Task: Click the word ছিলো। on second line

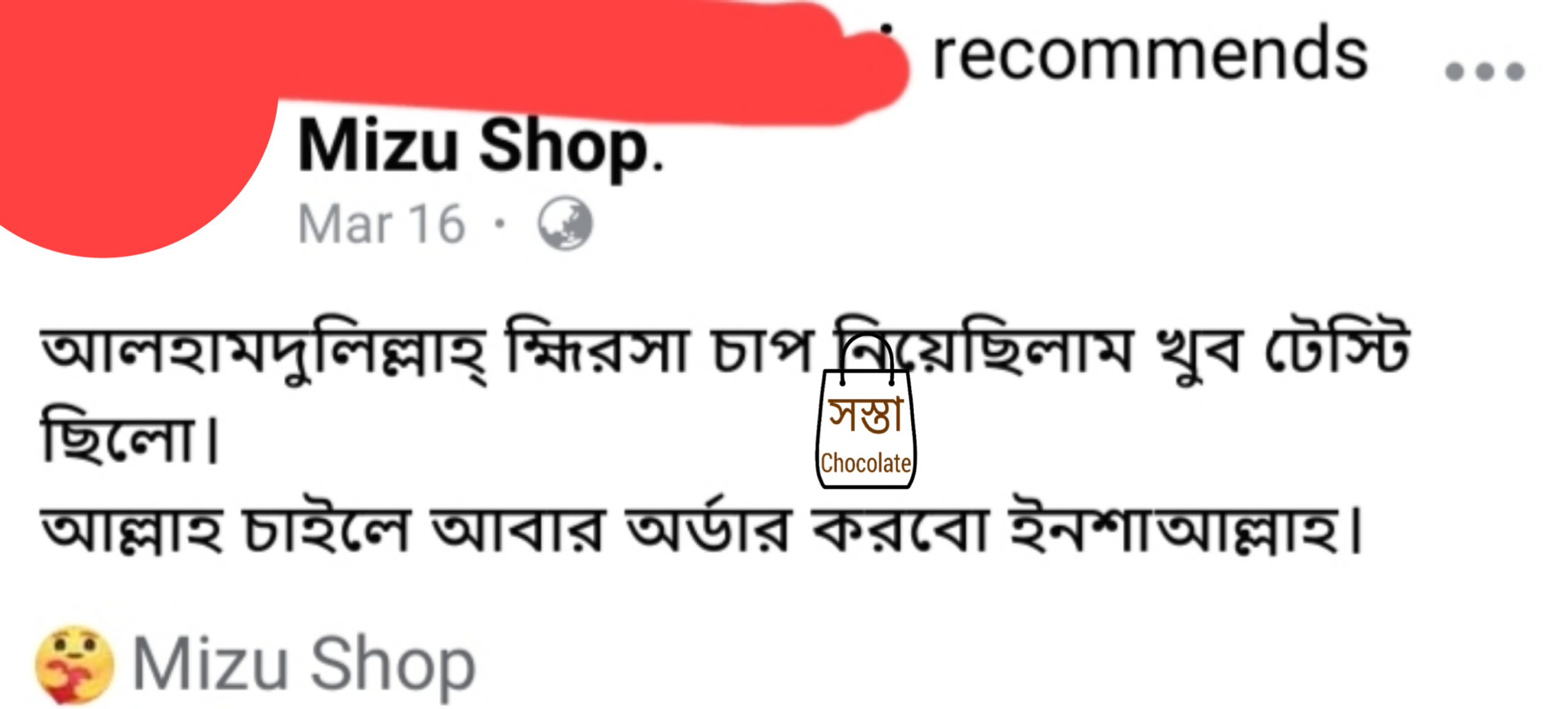Action: coord(130,434)
